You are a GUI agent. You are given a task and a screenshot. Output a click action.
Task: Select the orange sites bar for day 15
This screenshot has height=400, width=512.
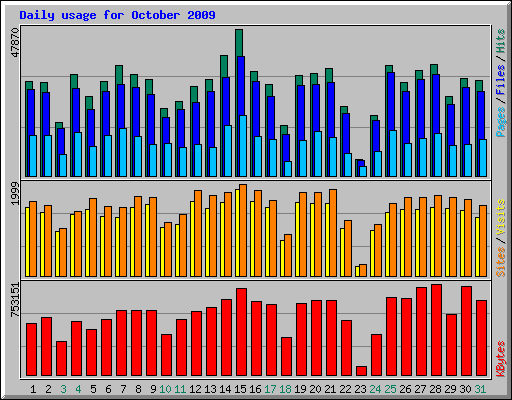[243, 230]
